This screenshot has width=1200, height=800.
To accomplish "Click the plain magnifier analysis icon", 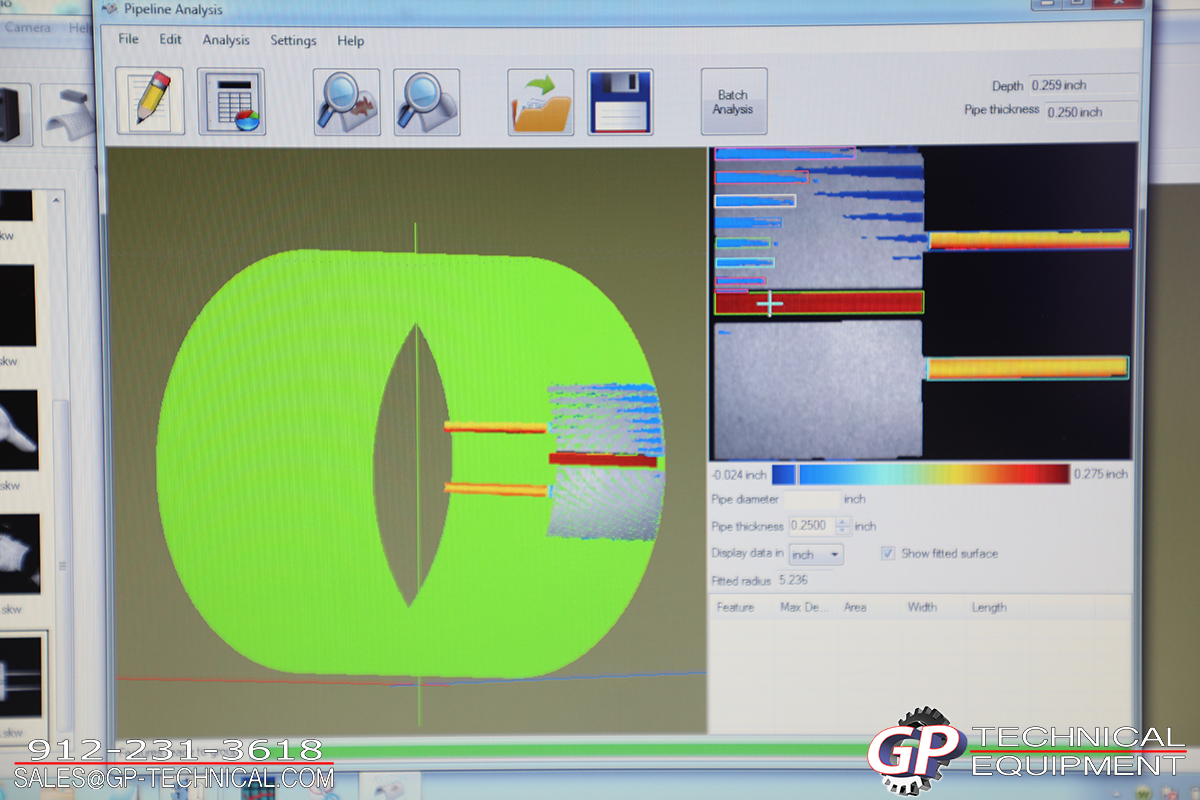I will click(x=427, y=102).
